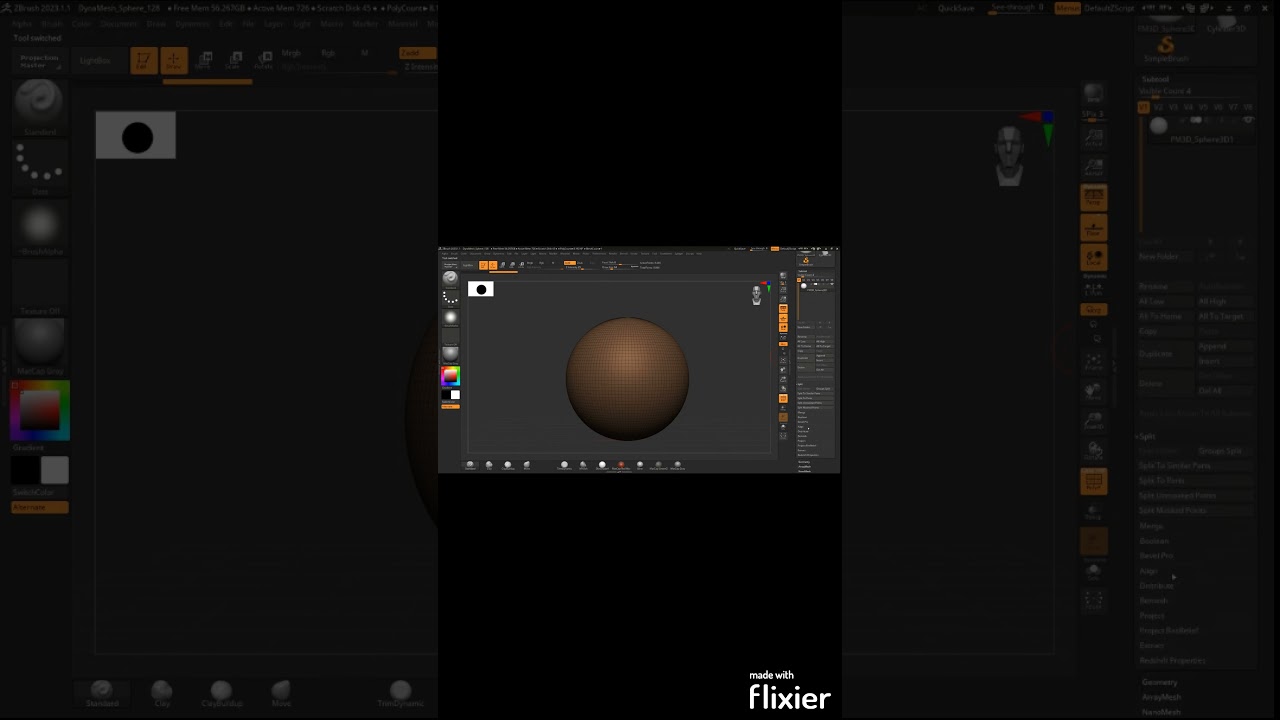Toggle Local symmetry button in center right shelf

tap(783, 328)
